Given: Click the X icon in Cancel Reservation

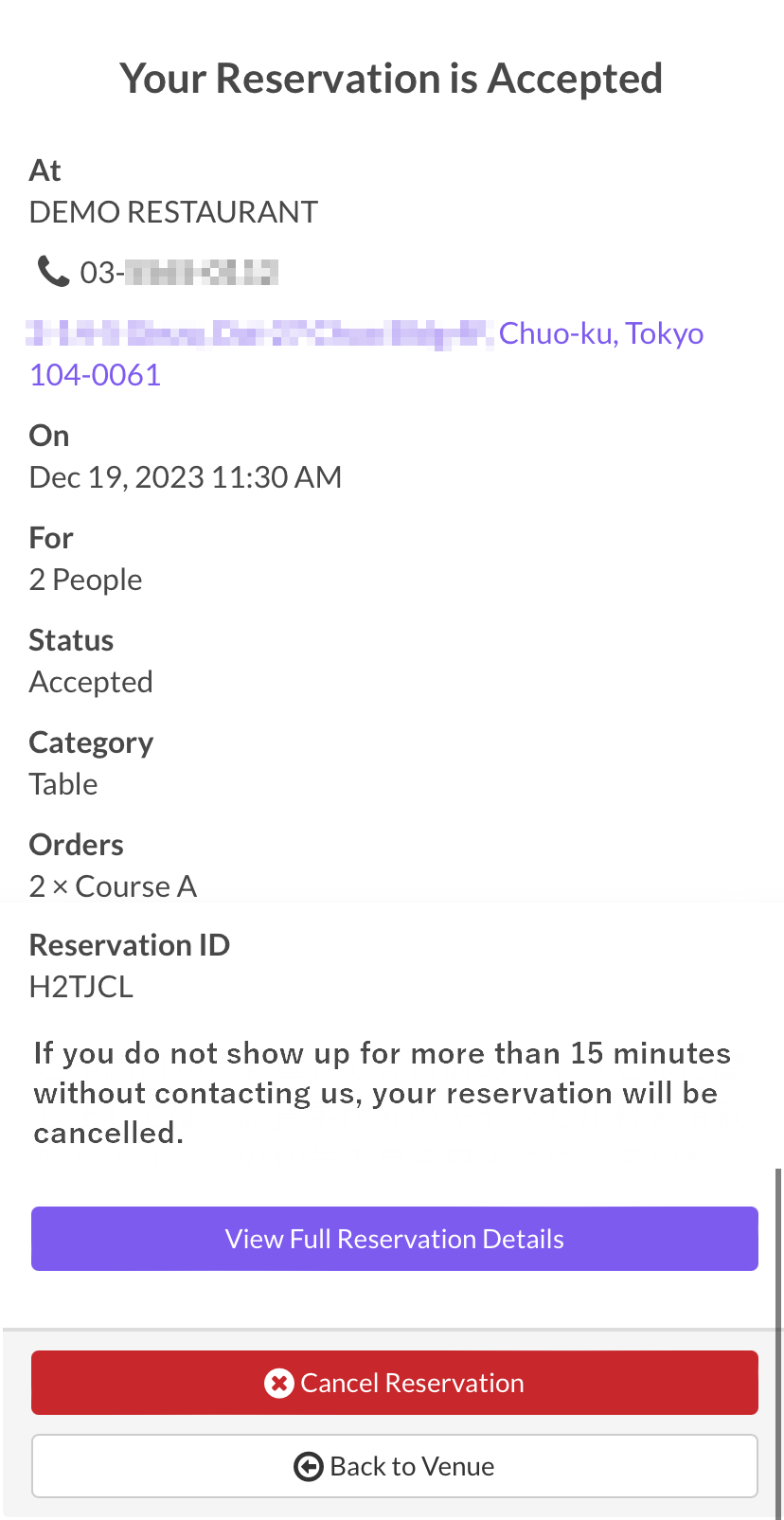Looking at the screenshot, I should pos(278,1383).
